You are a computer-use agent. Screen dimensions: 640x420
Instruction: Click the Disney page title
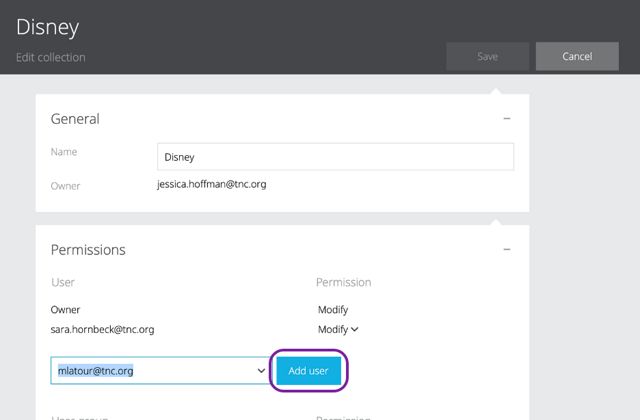[47, 27]
